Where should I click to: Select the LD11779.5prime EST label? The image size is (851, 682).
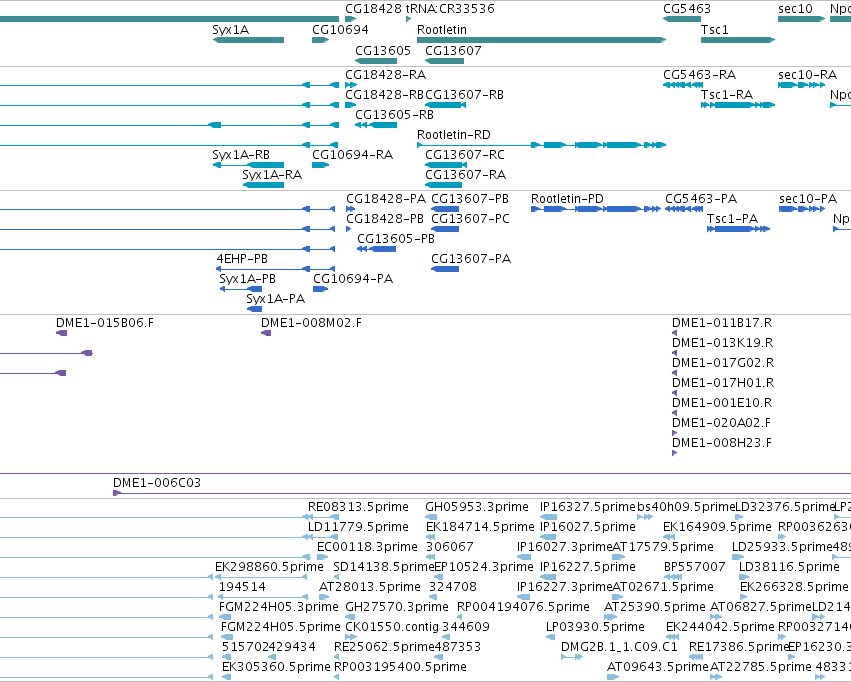[358, 527]
